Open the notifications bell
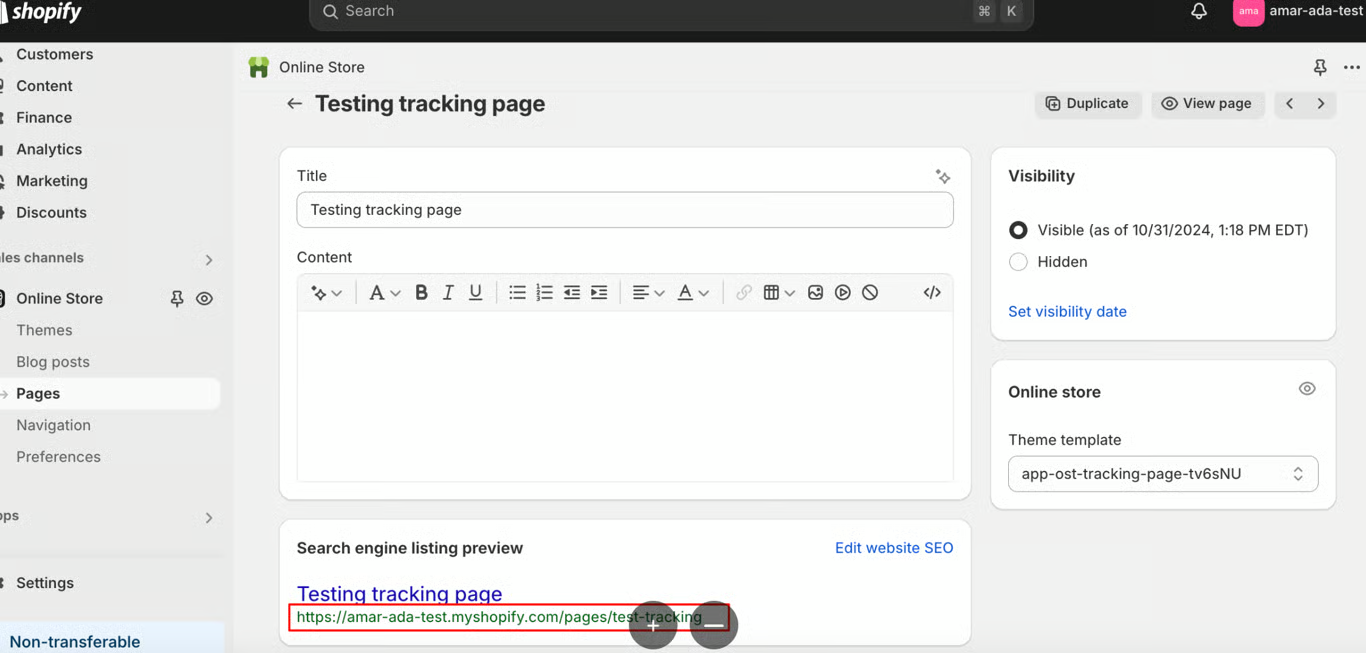The height and width of the screenshot is (653, 1366). coord(1199,12)
